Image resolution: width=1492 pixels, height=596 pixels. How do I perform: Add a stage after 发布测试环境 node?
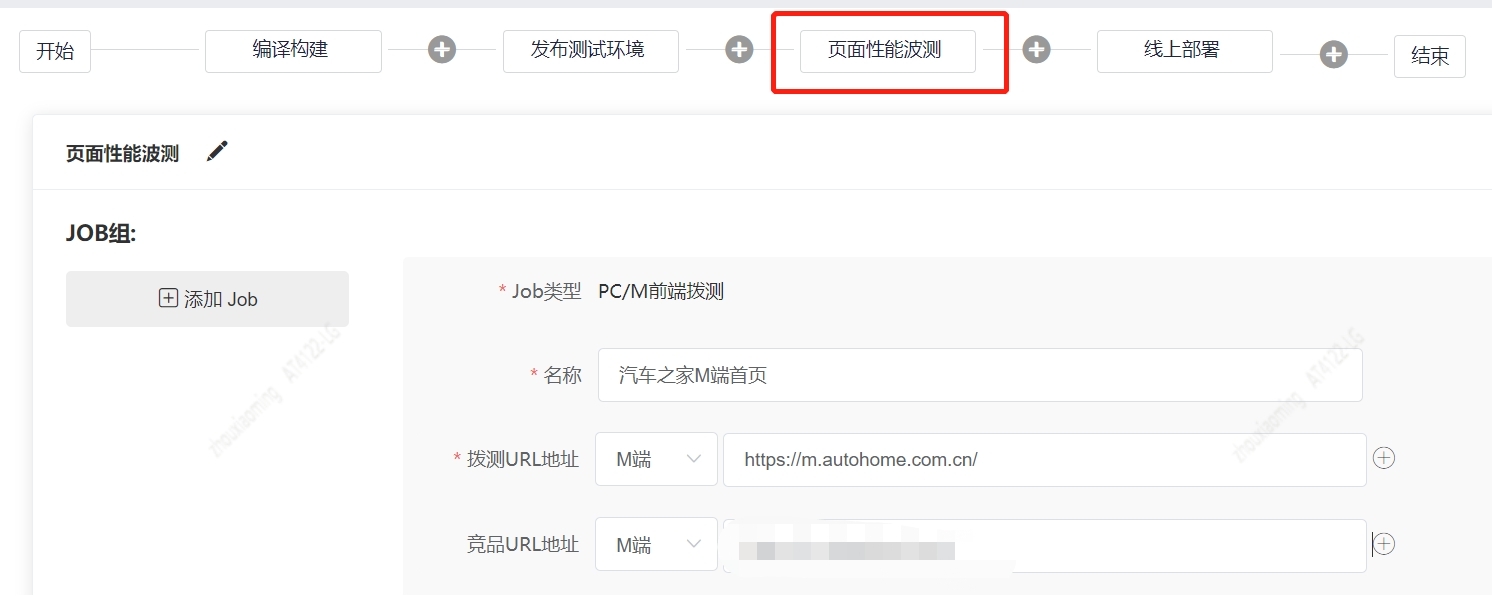click(x=739, y=50)
